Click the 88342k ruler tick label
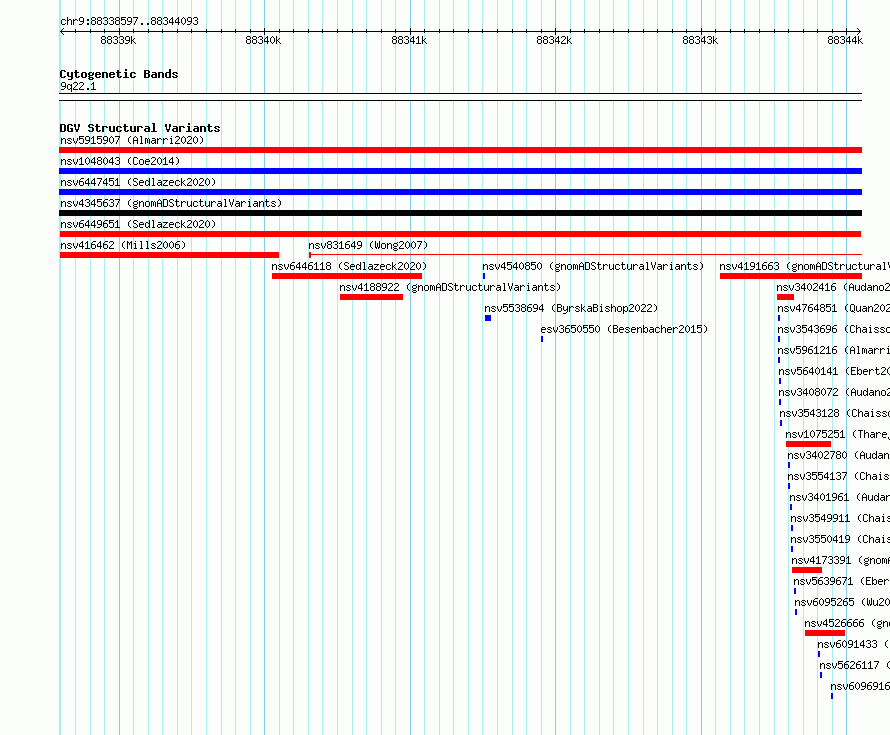Viewport: 890px width, 735px height. click(x=554, y=40)
